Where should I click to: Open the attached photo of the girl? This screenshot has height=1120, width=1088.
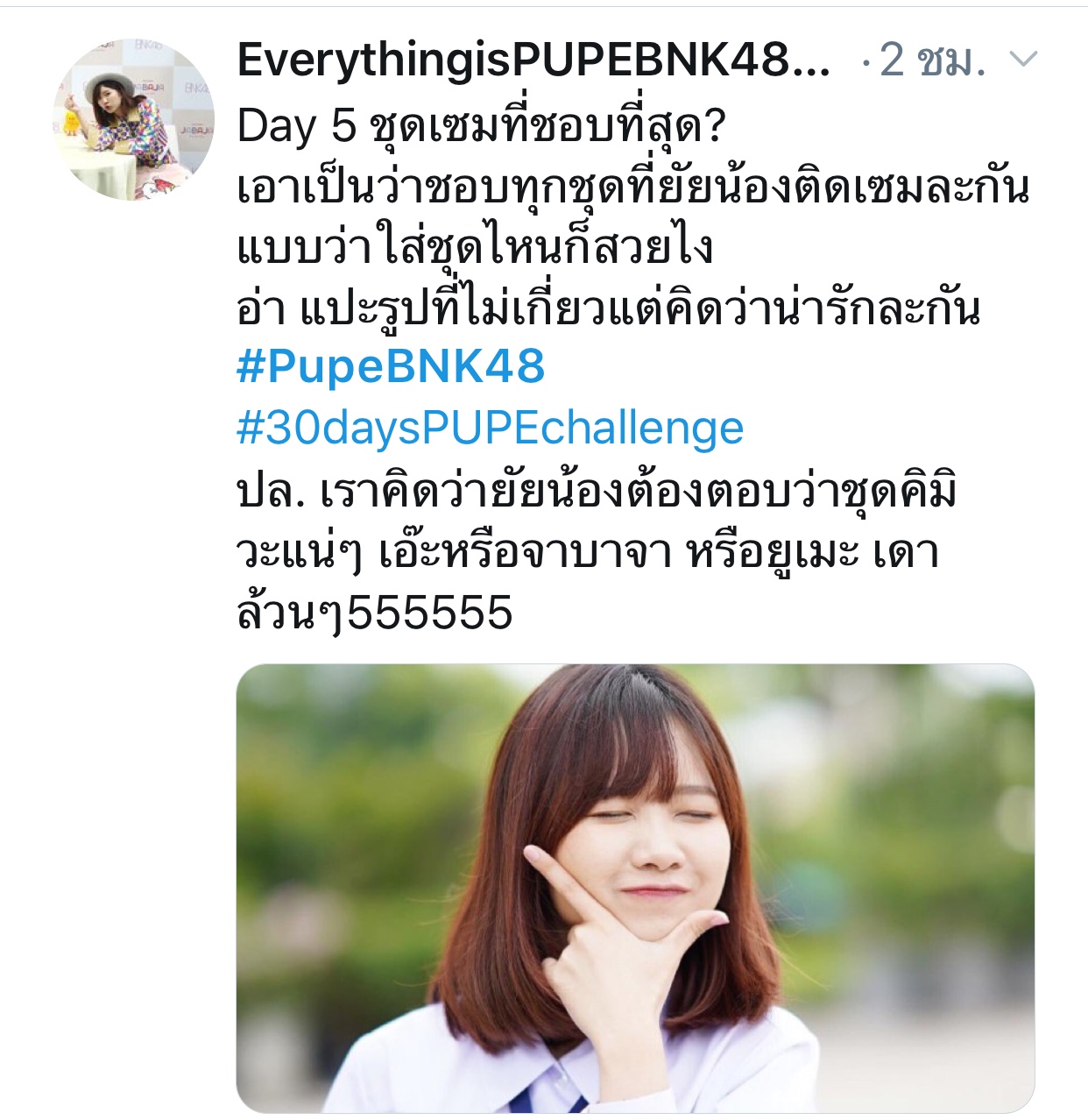point(635,888)
